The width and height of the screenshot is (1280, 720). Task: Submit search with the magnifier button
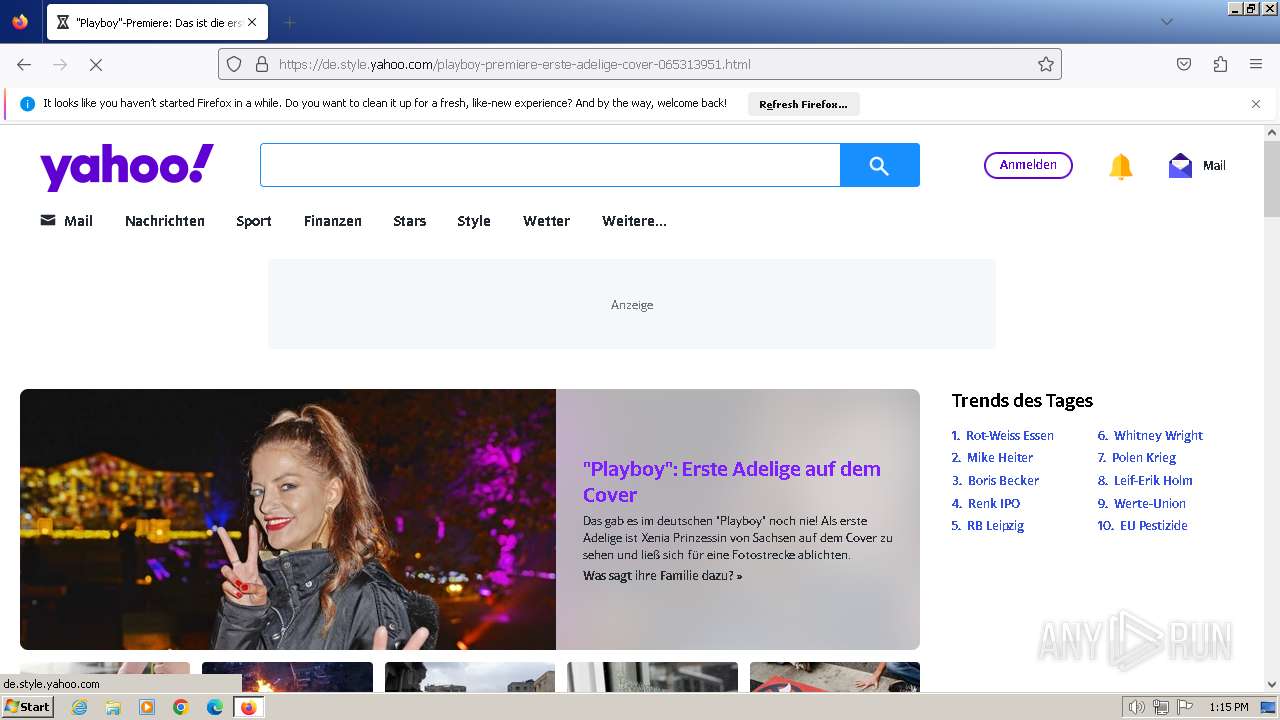pos(879,165)
